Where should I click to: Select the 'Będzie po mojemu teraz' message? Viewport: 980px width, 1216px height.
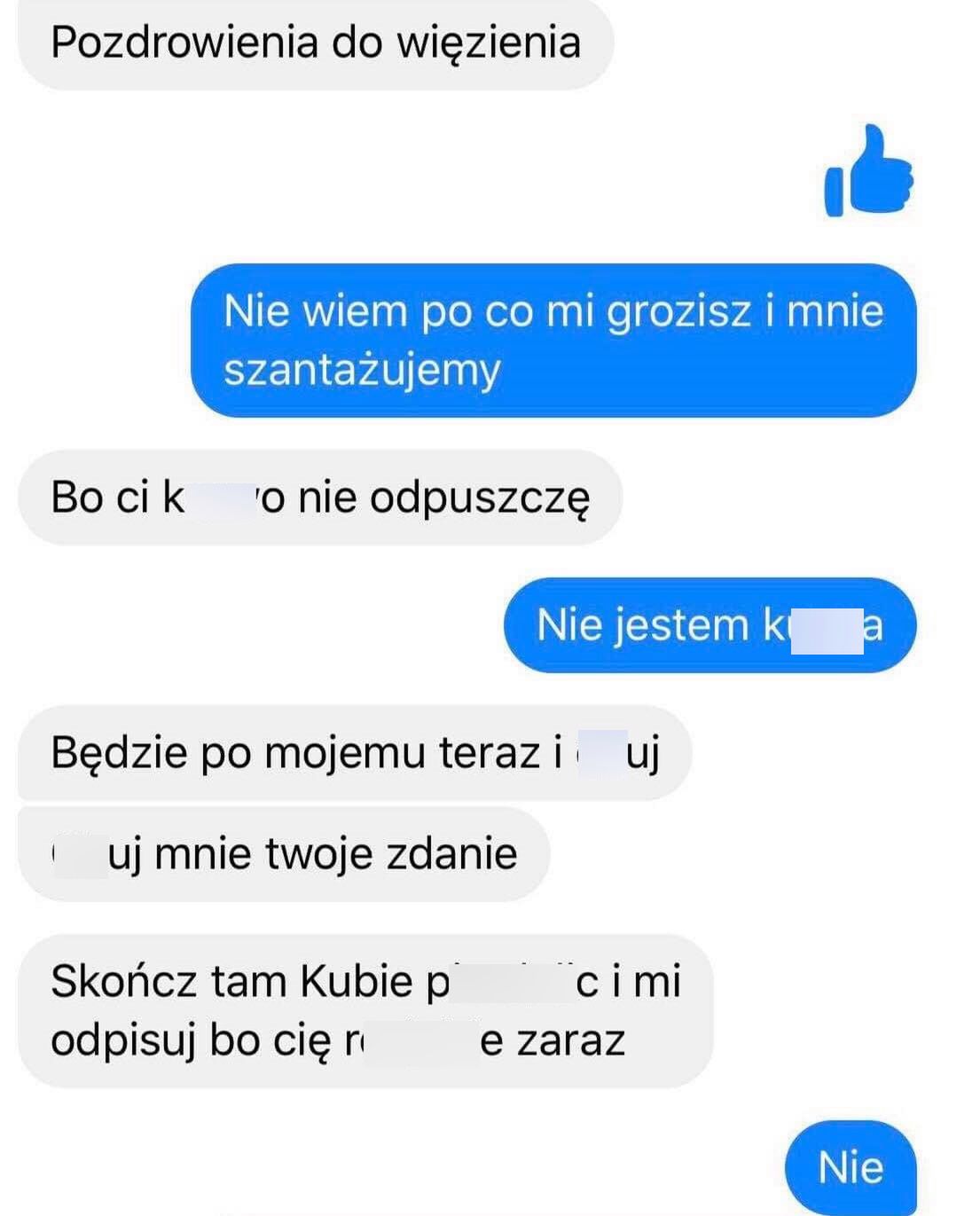pos(354,753)
